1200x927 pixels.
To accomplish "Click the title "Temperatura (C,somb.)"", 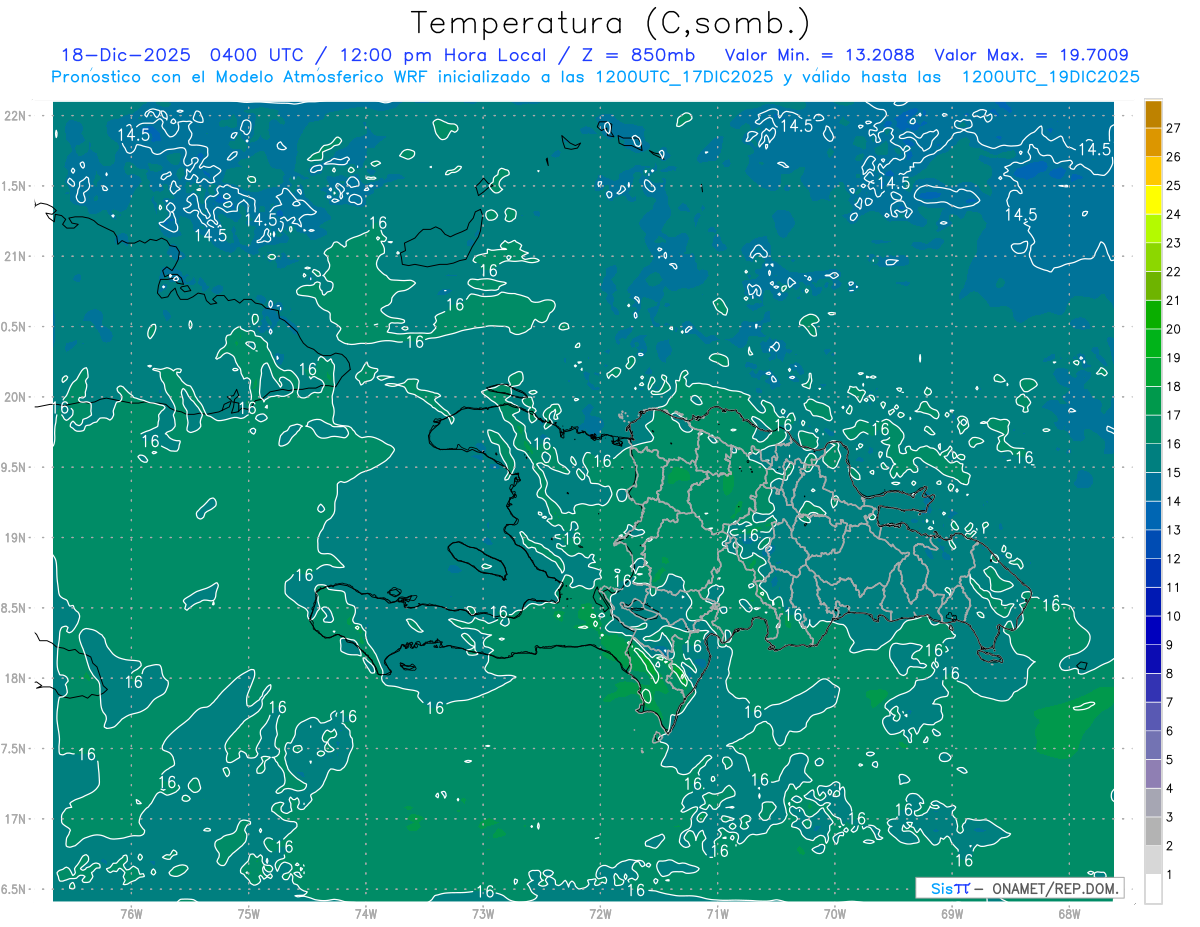I will (610, 23).
